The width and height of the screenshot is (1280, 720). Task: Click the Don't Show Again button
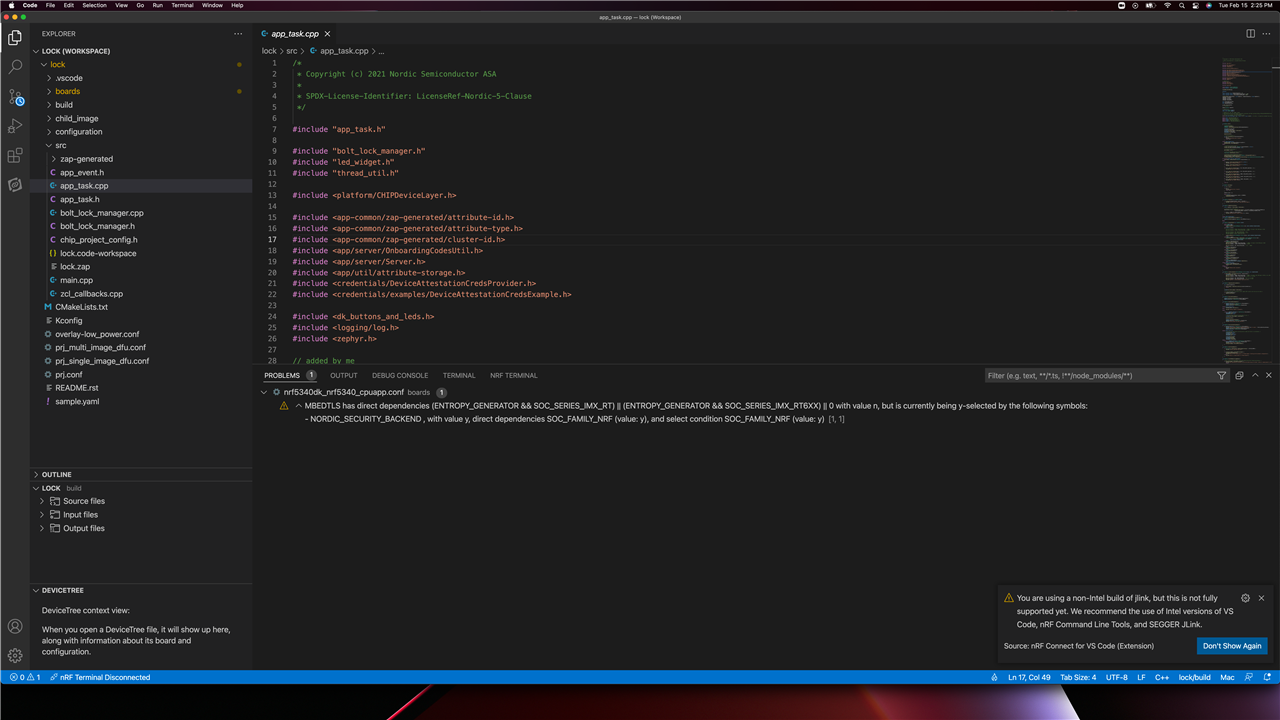(x=1231, y=646)
